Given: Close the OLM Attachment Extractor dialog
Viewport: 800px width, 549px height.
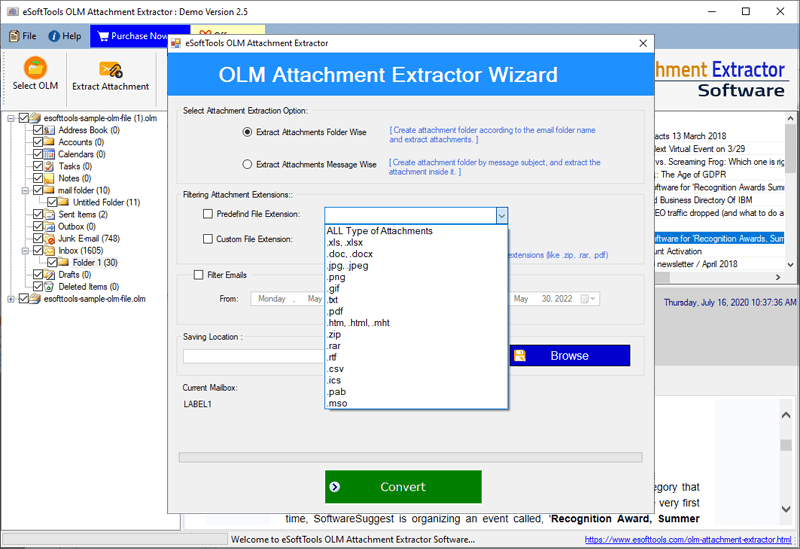Looking at the screenshot, I should click(x=643, y=43).
